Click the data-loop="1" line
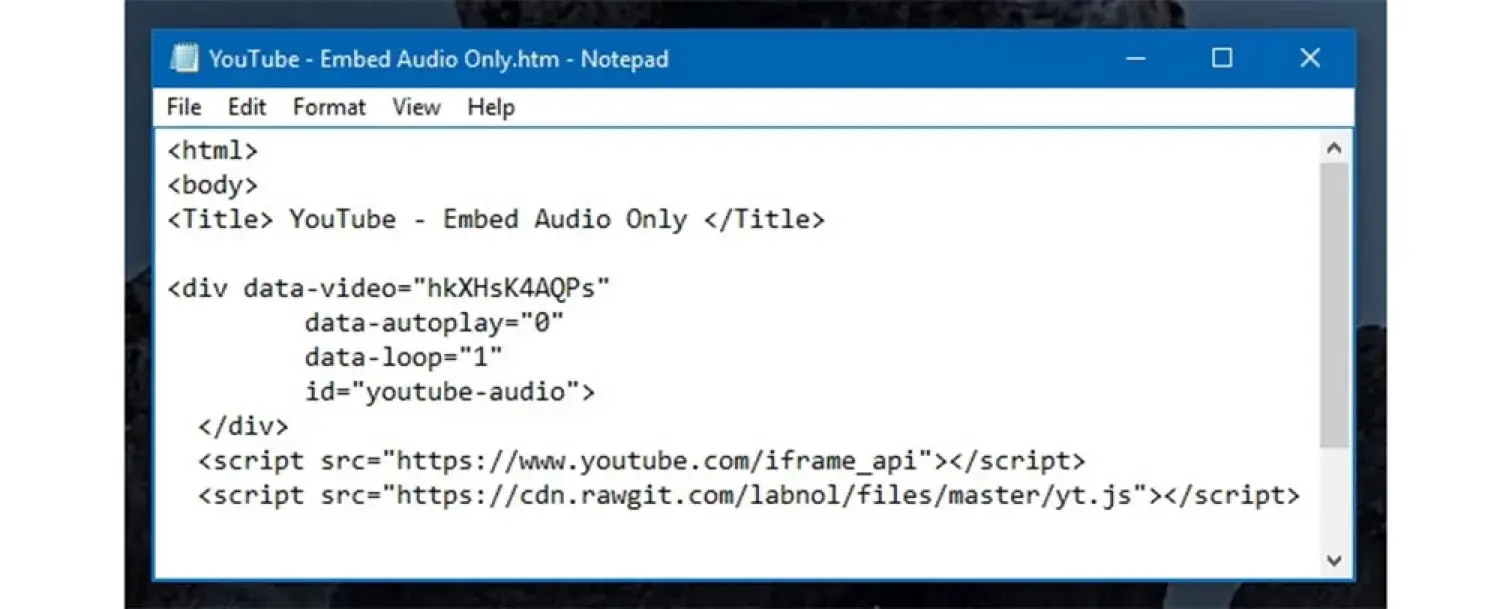Image resolution: width=1500 pixels, height=609 pixels. pos(404,357)
